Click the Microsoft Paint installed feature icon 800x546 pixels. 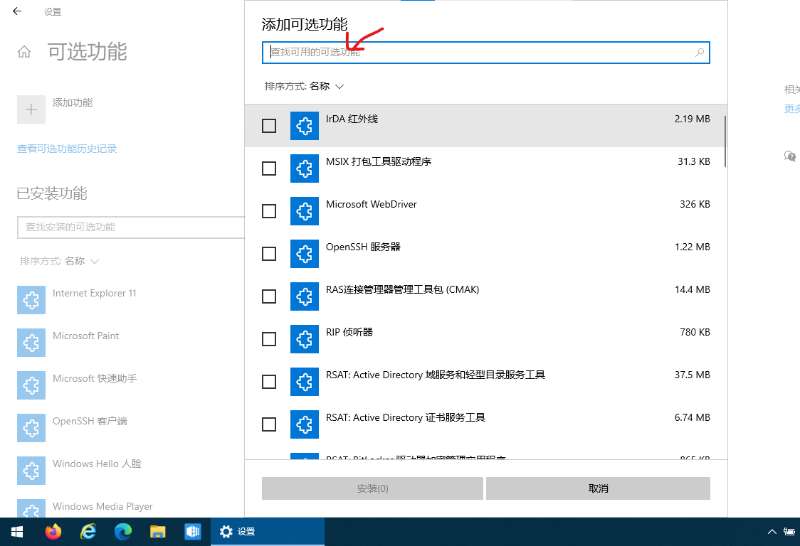pyautogui.click(x=31, y=342)
